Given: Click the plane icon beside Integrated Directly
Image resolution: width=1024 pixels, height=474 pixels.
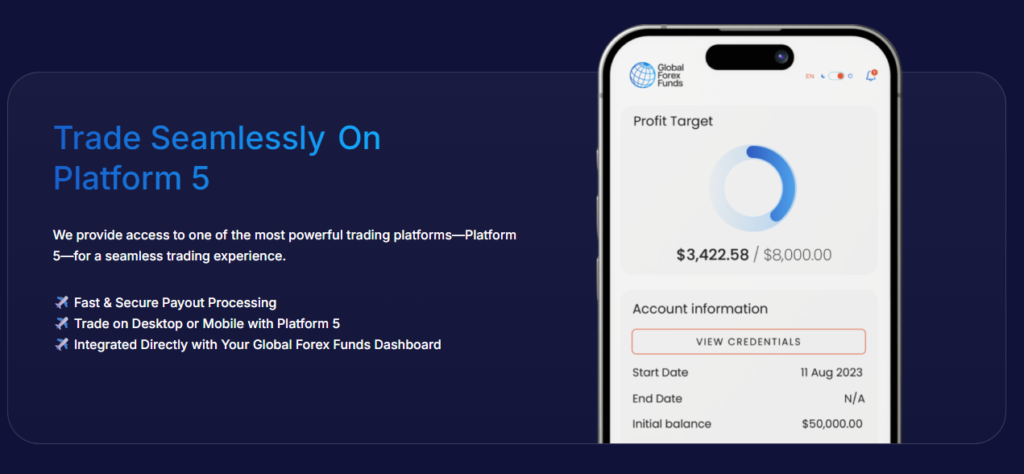Looking at the screenshot, I should [61, 344].
